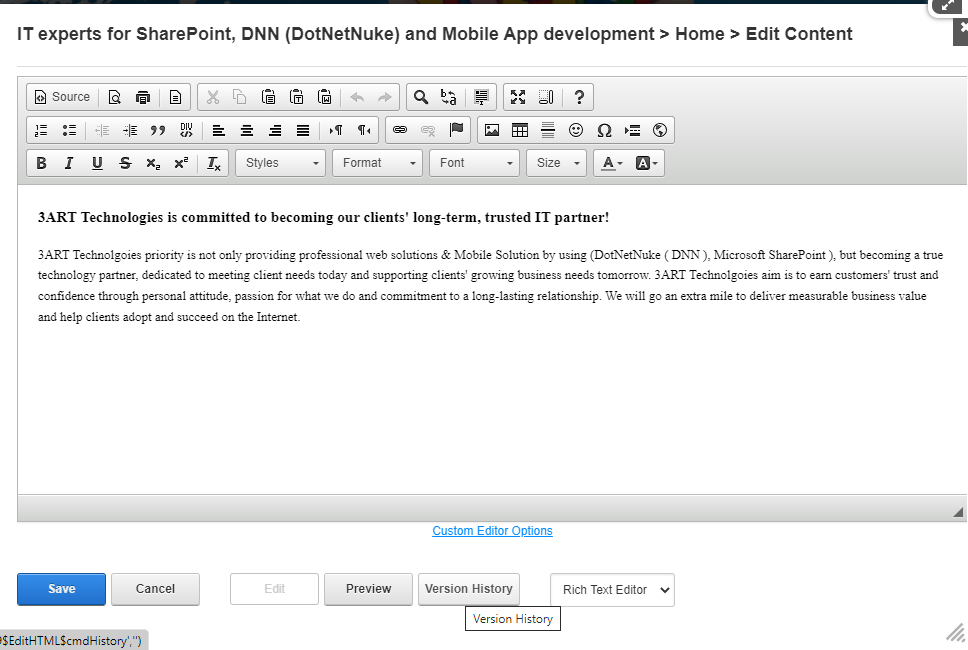Open the help question mark icon
968x650 pixels.
point(579,97)
